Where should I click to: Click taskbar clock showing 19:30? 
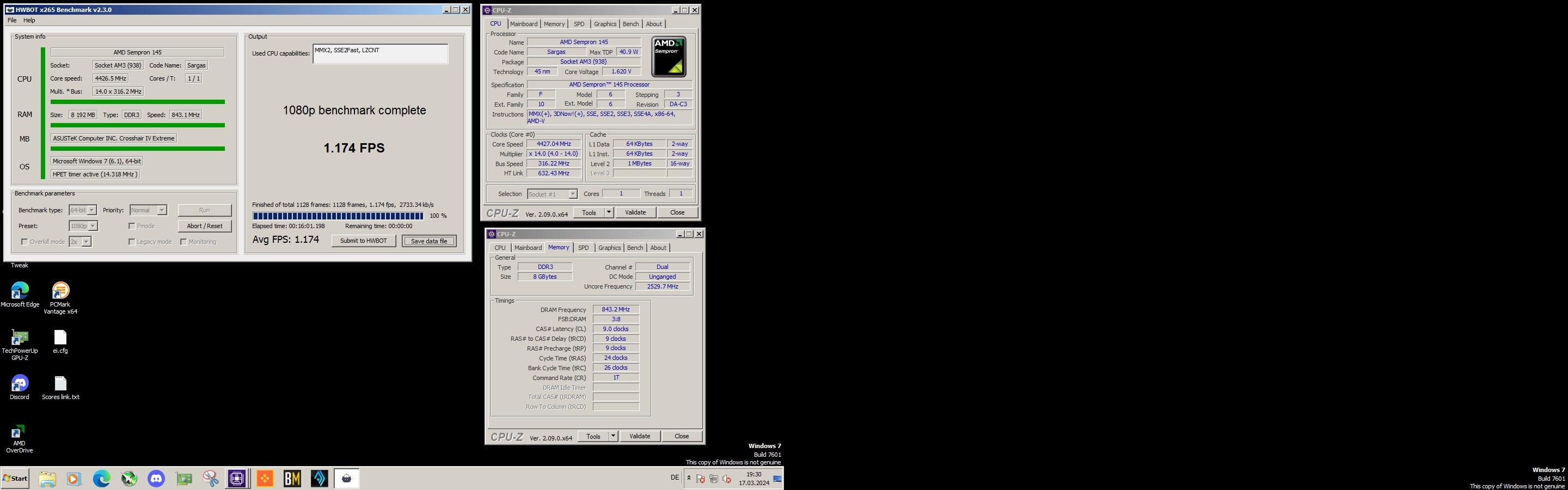(x=754, y=479)
